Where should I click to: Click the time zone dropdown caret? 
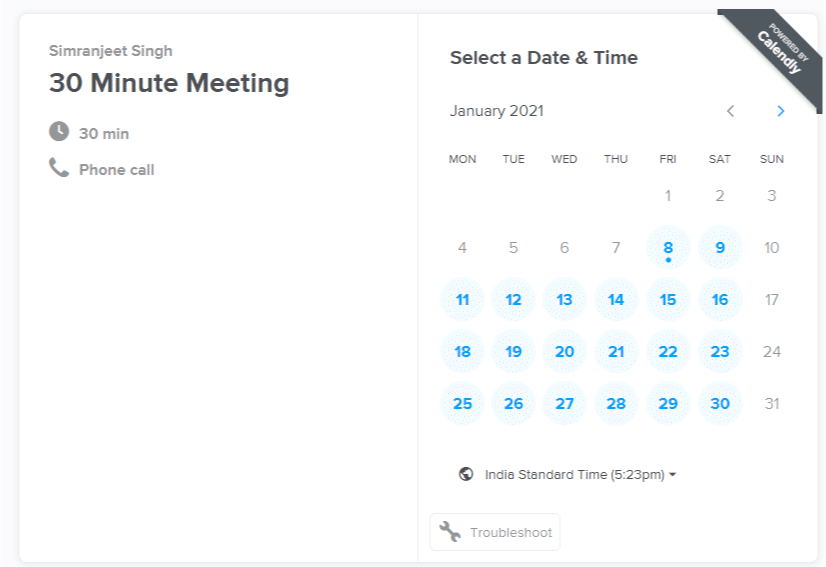[673, 475]
